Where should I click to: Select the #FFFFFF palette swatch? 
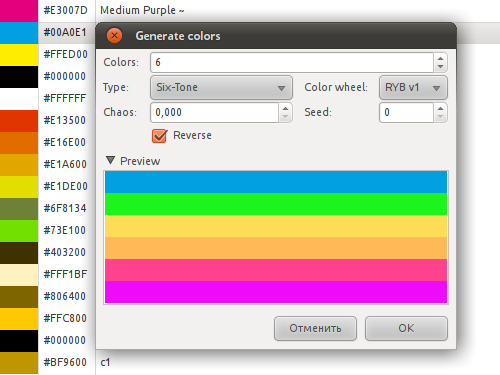point(19,99)
